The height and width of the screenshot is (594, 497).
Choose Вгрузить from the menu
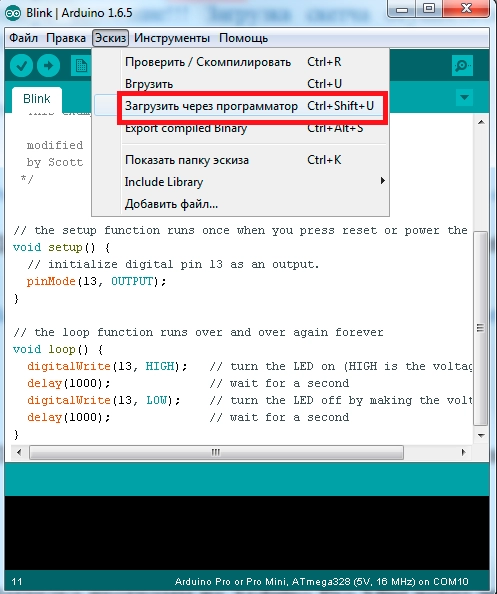point(241,84)
